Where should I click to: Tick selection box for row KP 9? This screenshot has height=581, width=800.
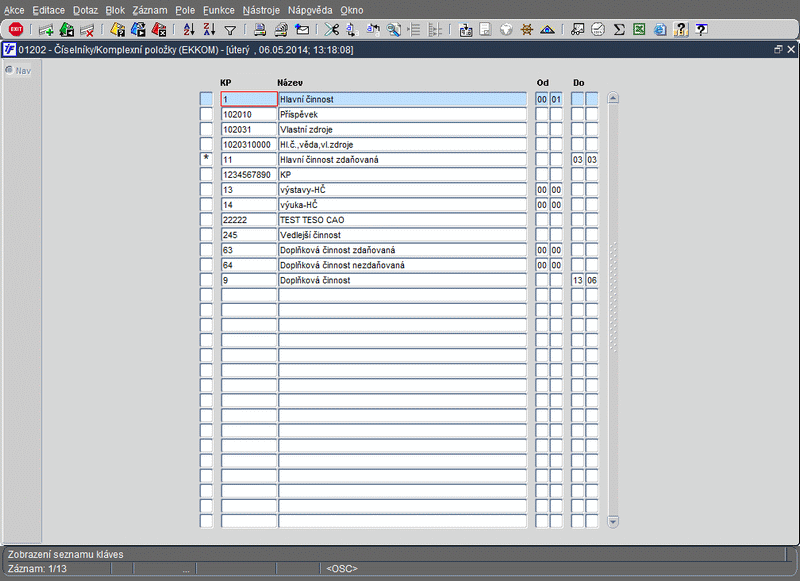206,280
